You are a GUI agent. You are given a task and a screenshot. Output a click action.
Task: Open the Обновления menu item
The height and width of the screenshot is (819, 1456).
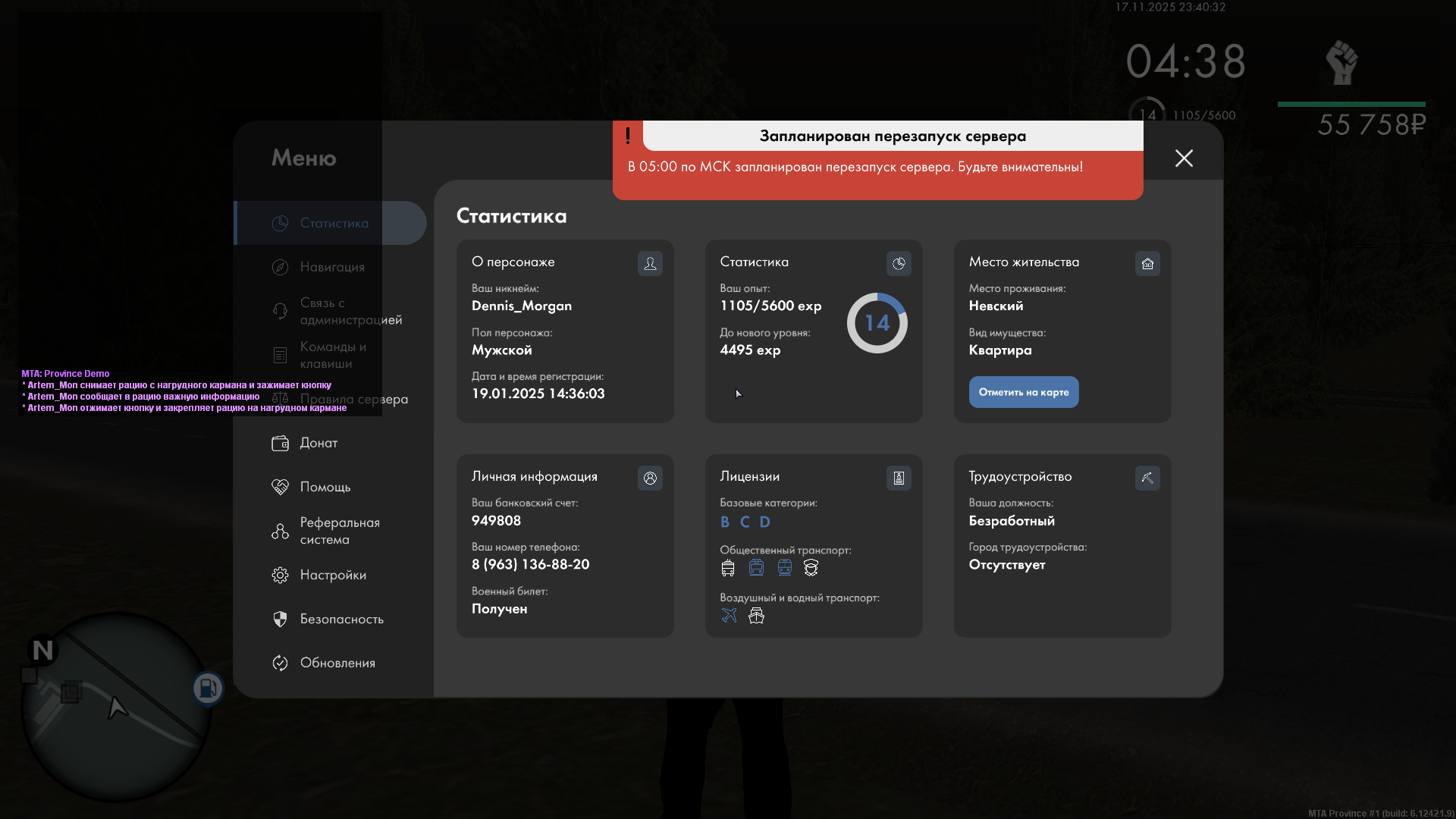tap(337, 663)
